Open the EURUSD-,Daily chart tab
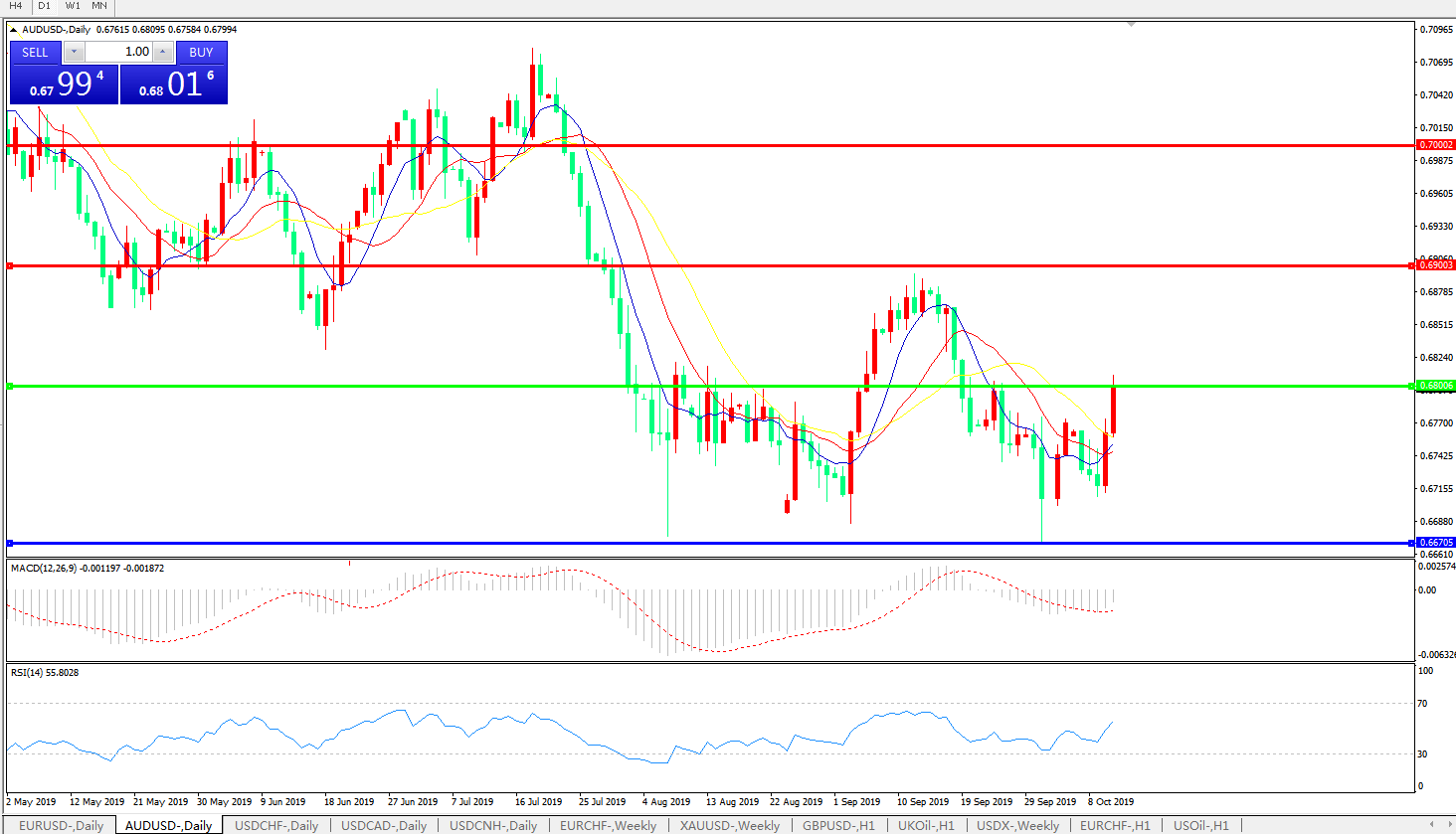The image size is (1456, 834). pos(61,825)
